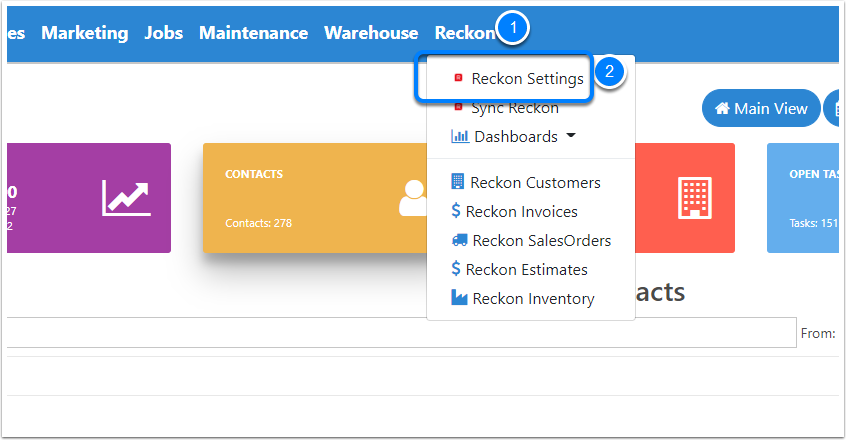Open Reckon Invoices

(521, 212)
